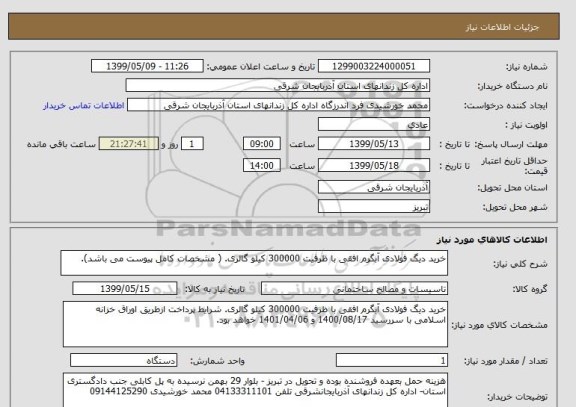Click the ایجاد کننده درخواست field
Image resolution: width=576 pixels, height=407 pixels.
278,105
